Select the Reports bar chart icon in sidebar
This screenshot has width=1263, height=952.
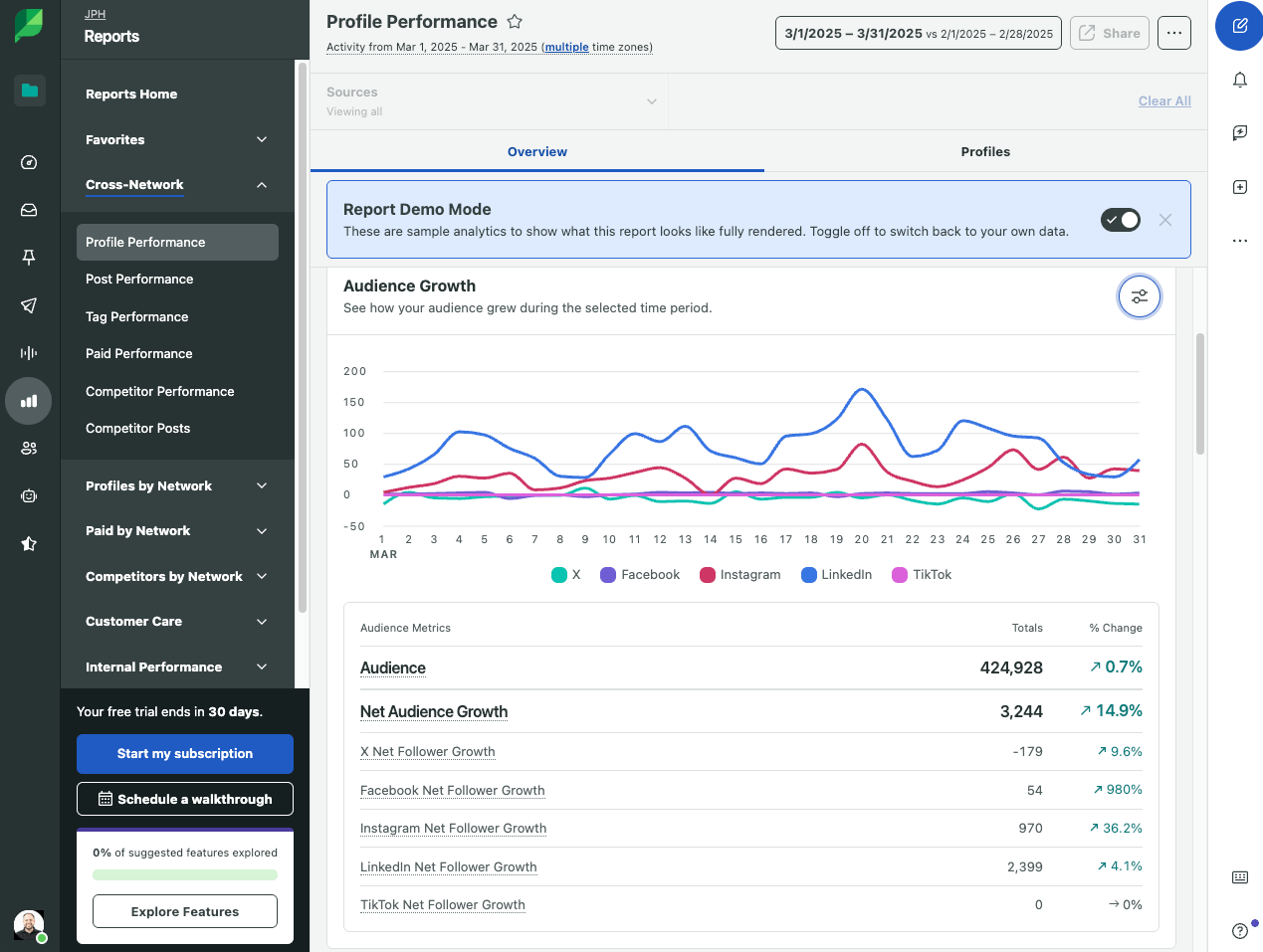point(28,401)
